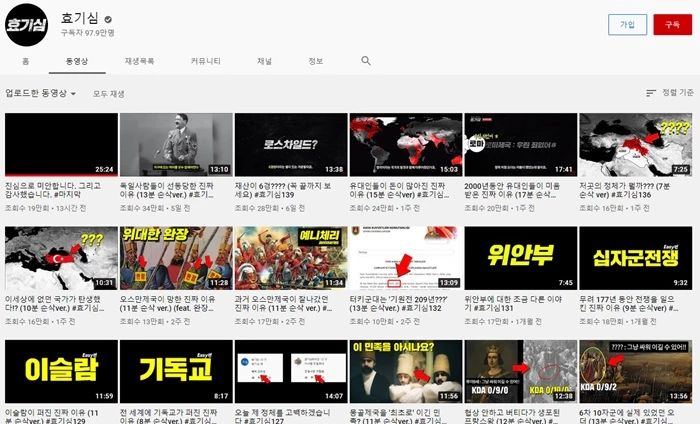
Task: Play the 위안부 video thumbnail
Action: (520, 258)
